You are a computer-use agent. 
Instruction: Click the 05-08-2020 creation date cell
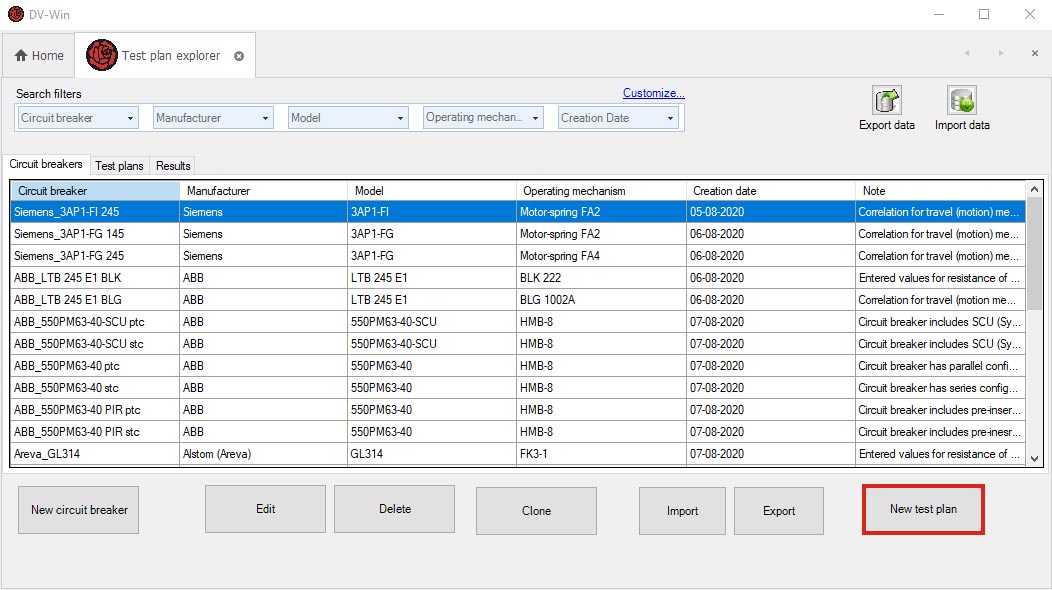click(x=771, y=212)
